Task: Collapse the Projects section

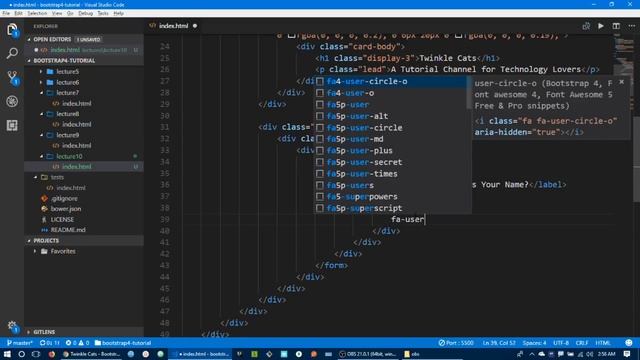Action: pyautogui.click(x=84, y=240)
